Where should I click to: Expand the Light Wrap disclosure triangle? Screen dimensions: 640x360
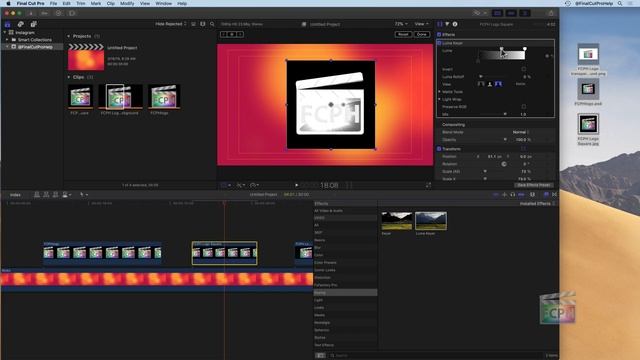point(440,99)
